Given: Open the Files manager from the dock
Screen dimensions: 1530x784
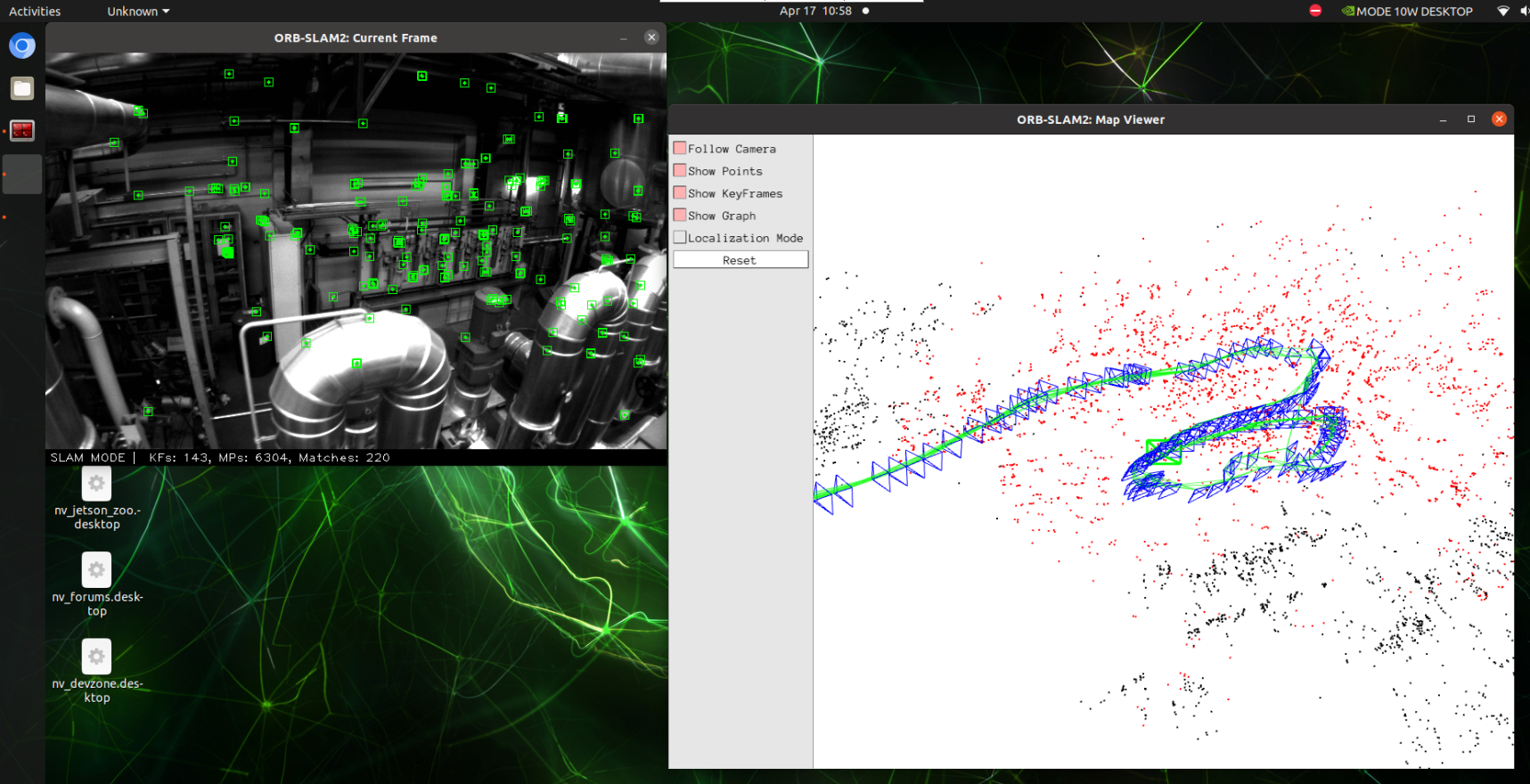Looking at the screenshot, I should 22,88.
